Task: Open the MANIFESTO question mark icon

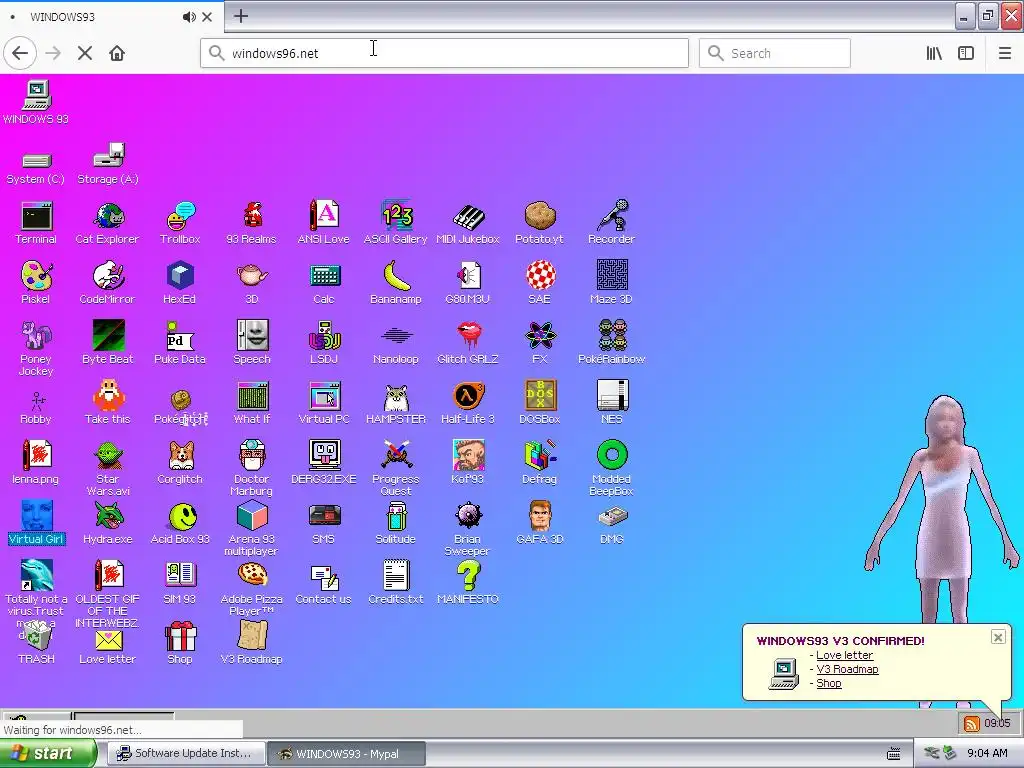Action: (468, 583)
